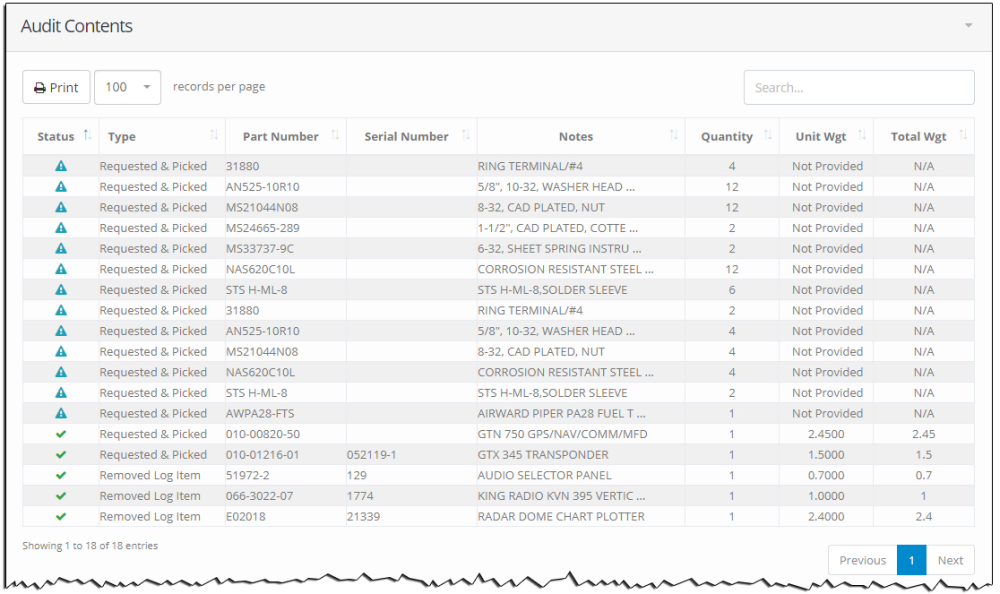Viewport: 1000px width, 594px height.
Task: Click unit weight 2.4500
Action: 826,434
